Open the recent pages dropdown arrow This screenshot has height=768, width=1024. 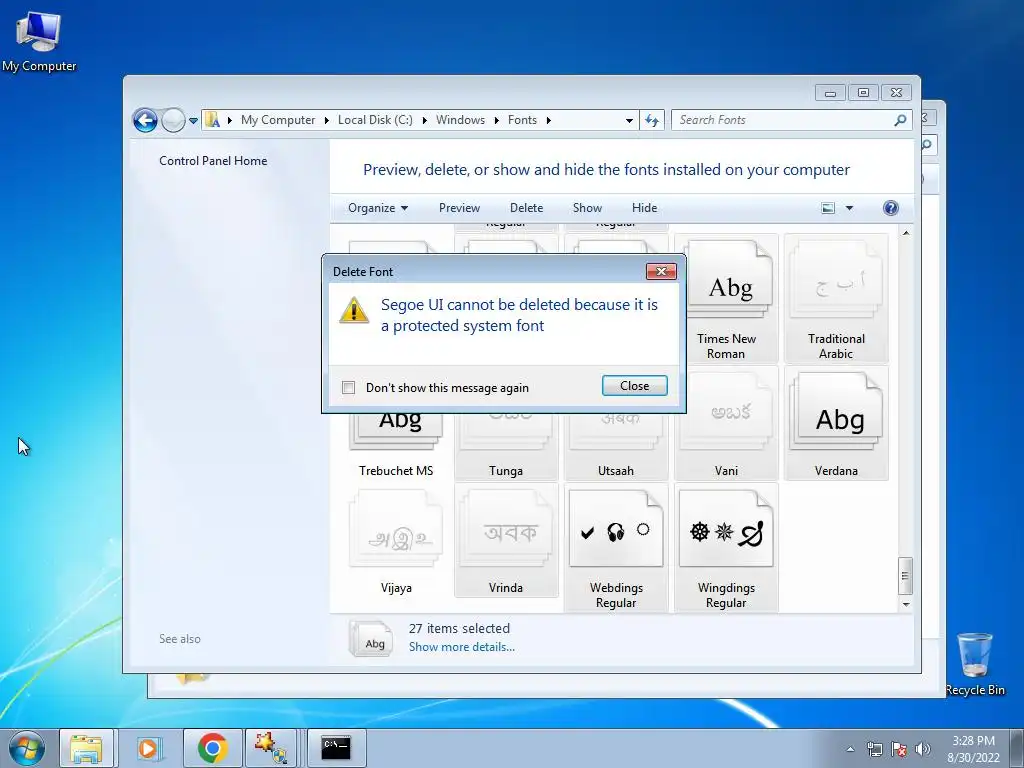tap(193, 121)
